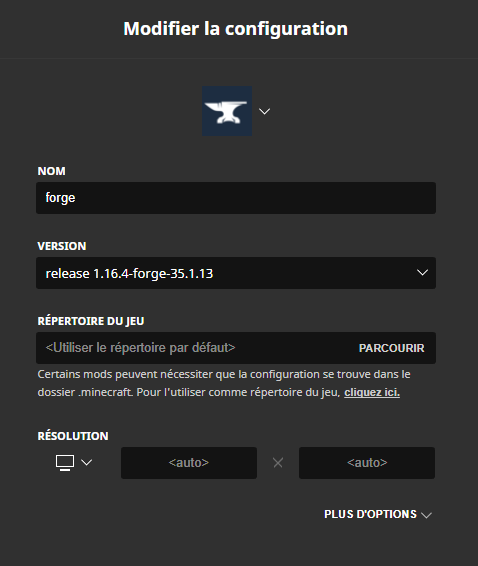This screenshot has width=478, height=566.
Task: Click PARCOURIR to browse folders
Action: [392, 348]
